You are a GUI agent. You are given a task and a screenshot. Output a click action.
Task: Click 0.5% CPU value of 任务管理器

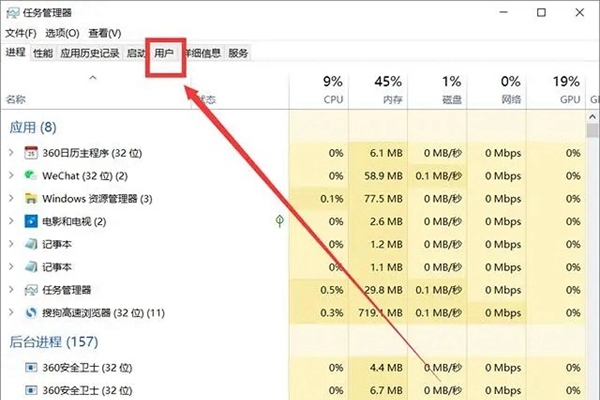pos(332,290)
